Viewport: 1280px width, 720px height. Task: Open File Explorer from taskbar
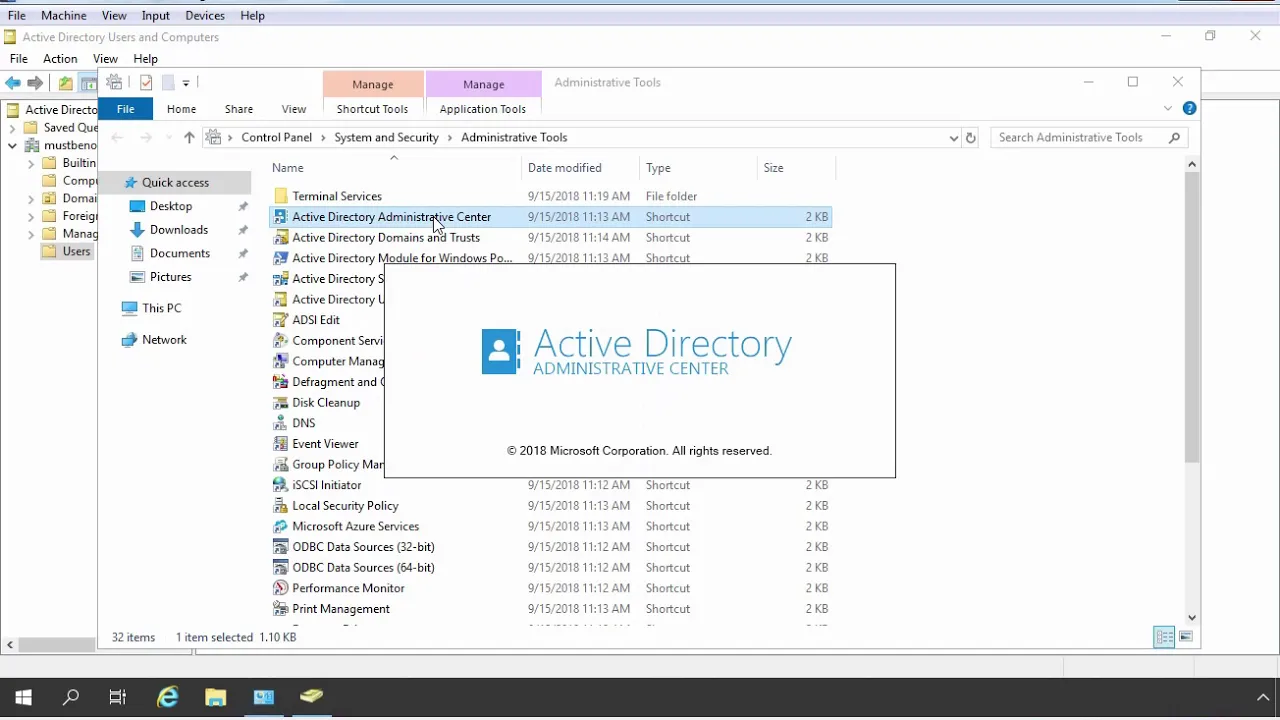click(215, 697)
